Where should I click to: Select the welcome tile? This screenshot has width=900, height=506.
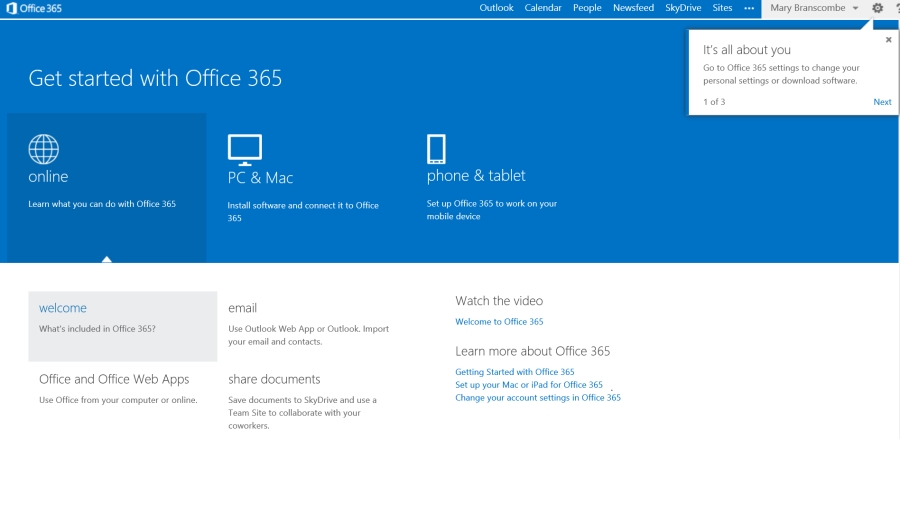point(123,326)
